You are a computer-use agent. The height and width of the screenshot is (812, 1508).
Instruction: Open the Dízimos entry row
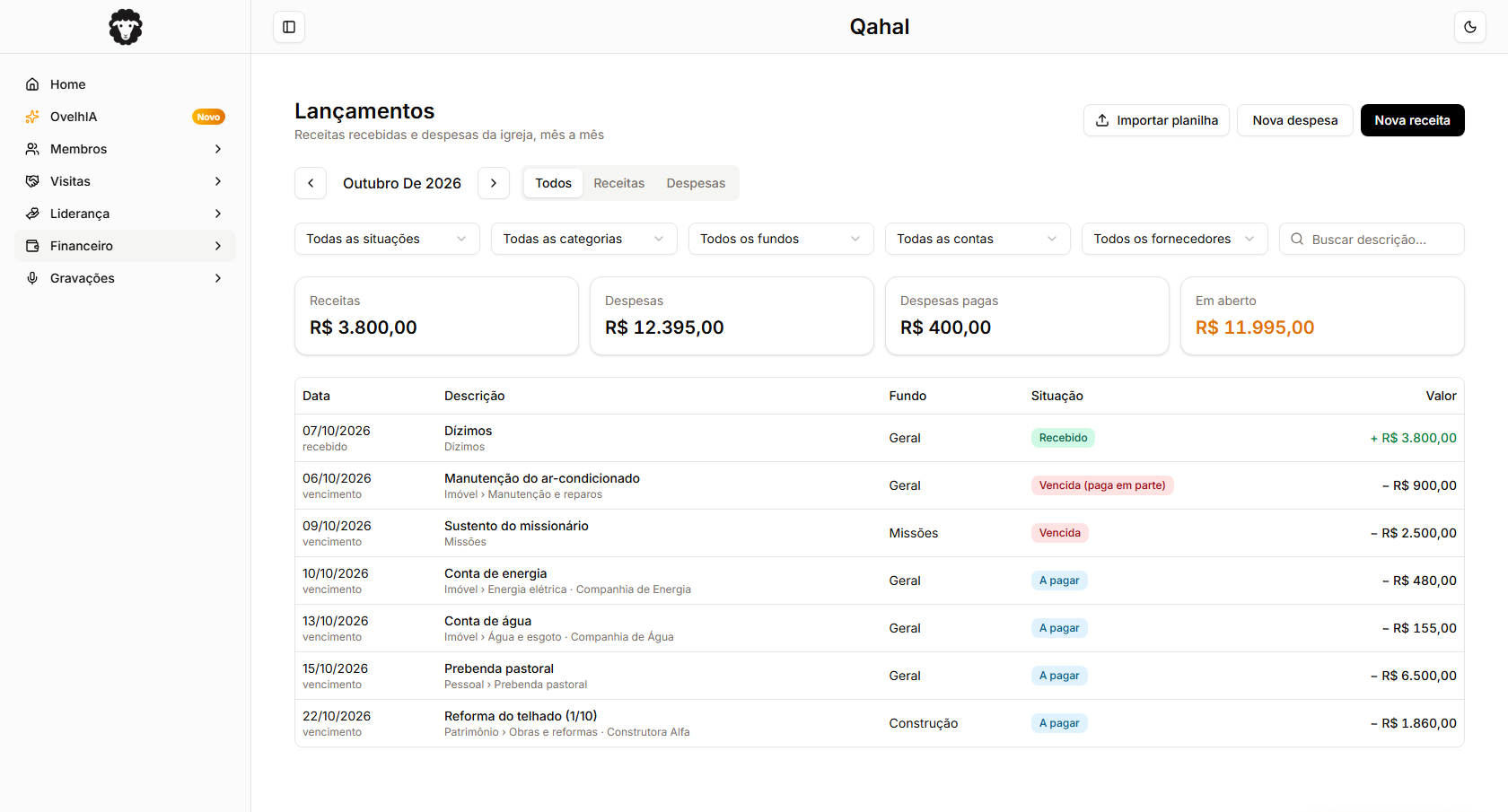(880, 438)
